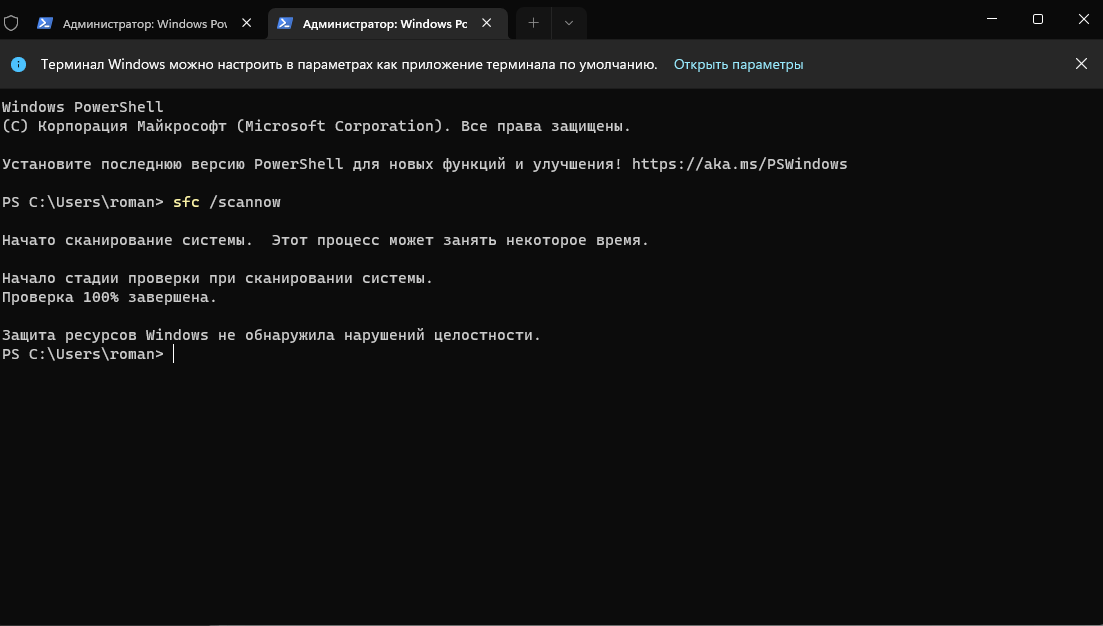Close the Windows Terminal window
This screenshot has height=626, width=1103.
tap(1083, 19)
